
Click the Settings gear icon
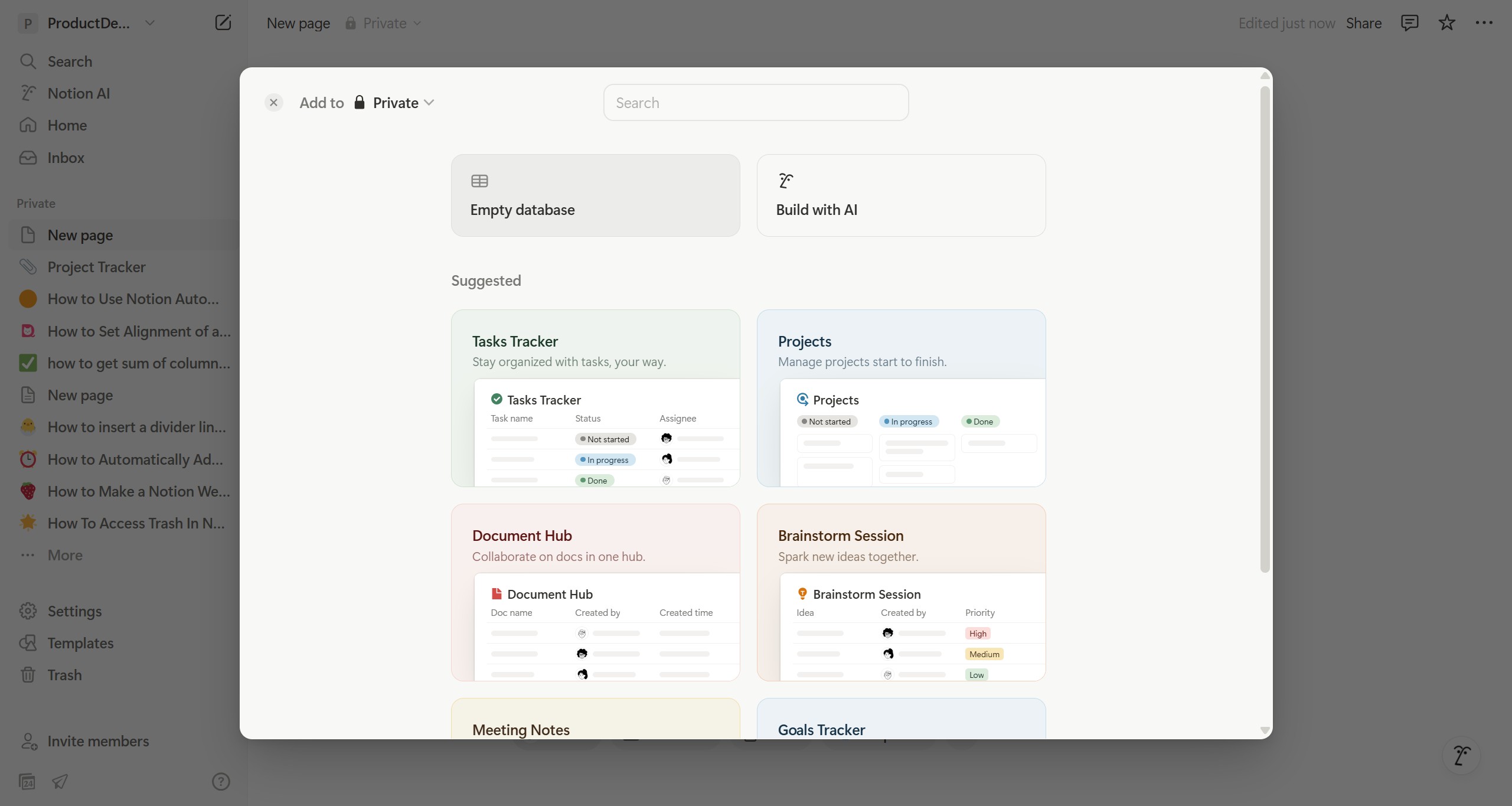point(28,611)
